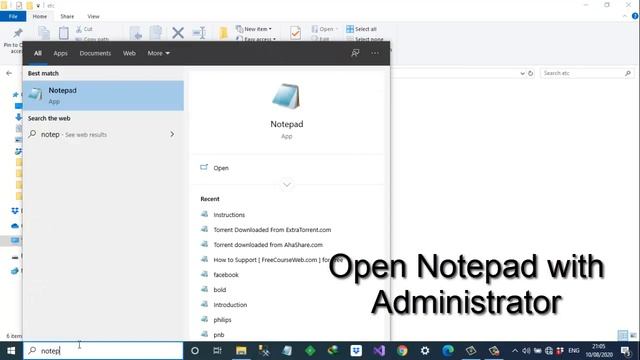This screenshot has width=640, height=360.
Task: Select the All search tab
Action: pos(38,53)
